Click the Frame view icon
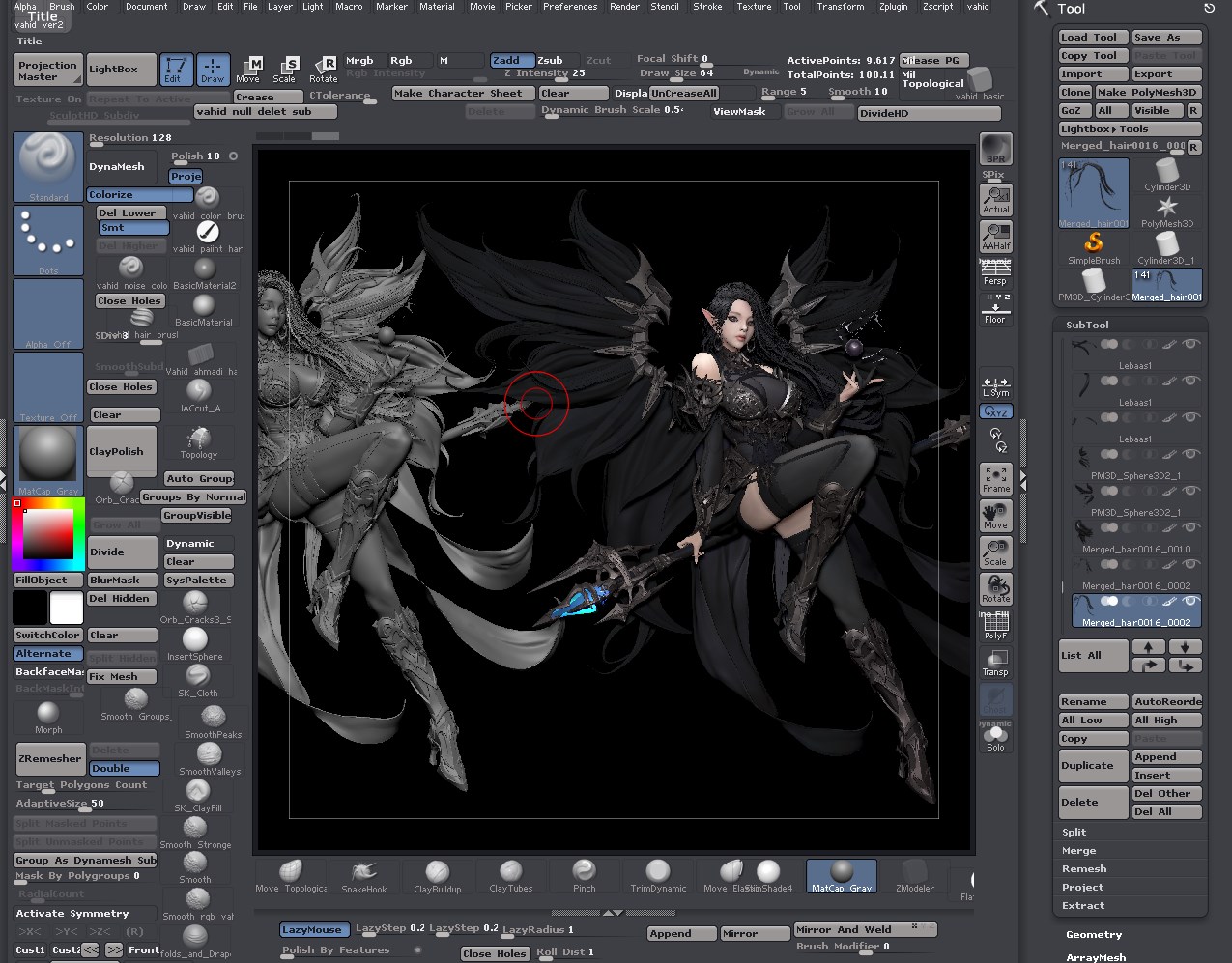Viewport: 1232px width, 963px height. 996,479
